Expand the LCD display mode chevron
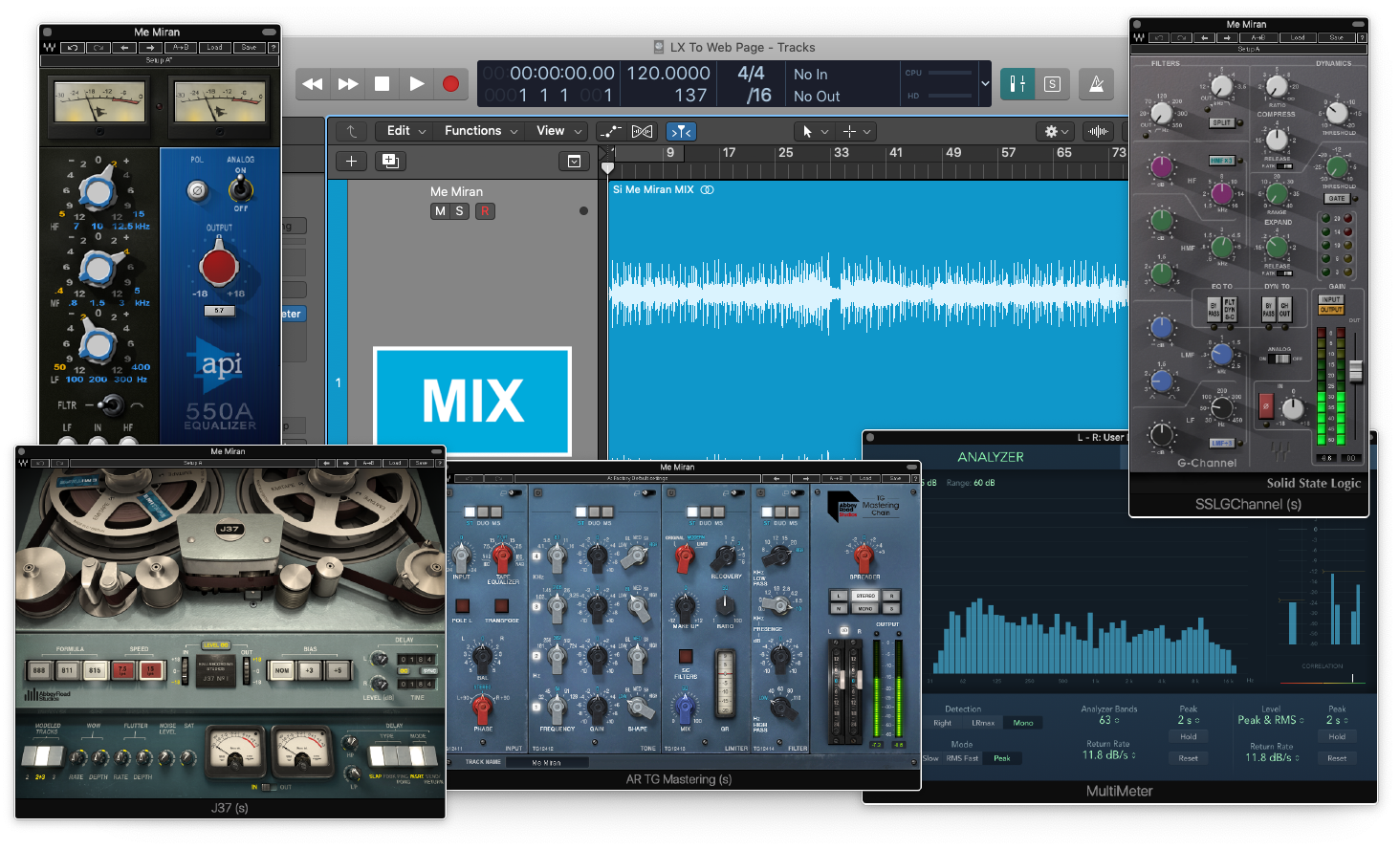The width and height of the screenshot is (1400, 850). tap(985, 84)
